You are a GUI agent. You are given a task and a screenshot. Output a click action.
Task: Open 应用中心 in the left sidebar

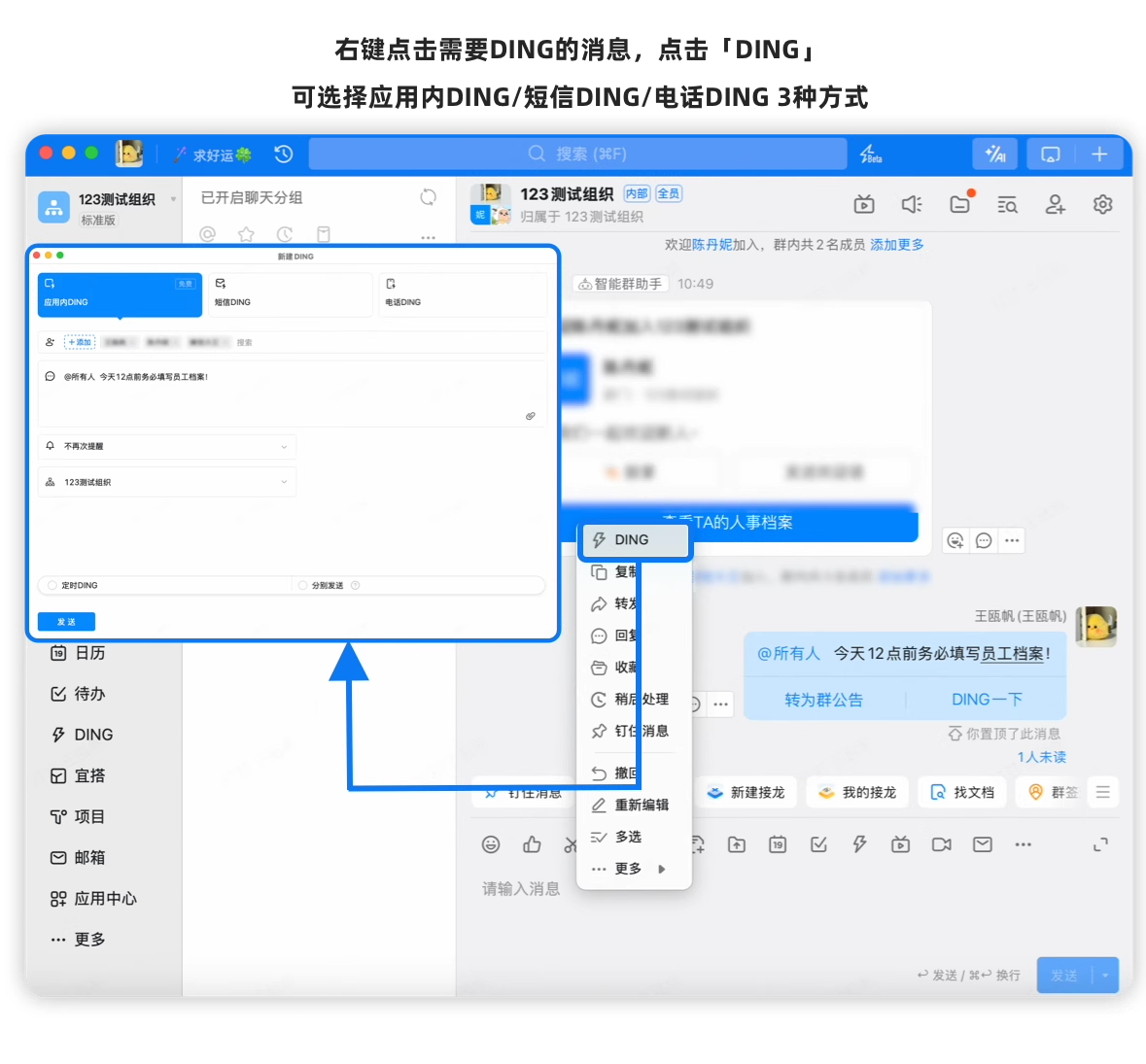[x=93, y=899]
